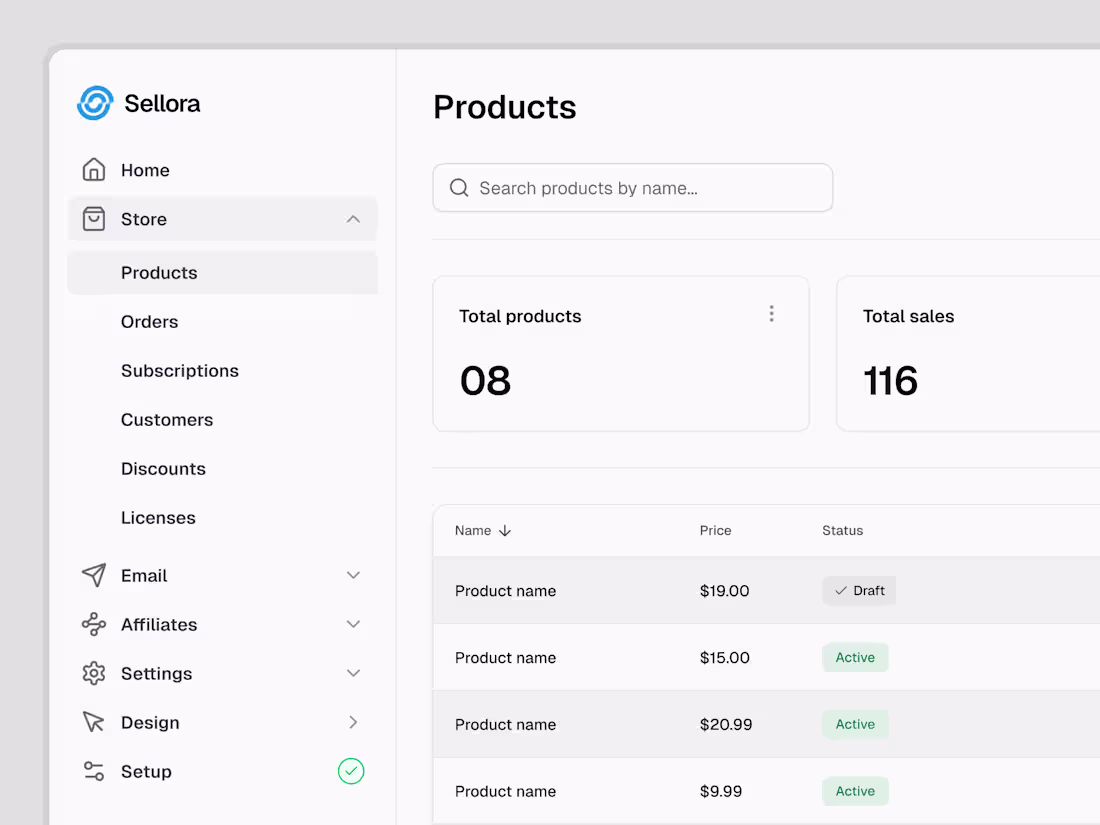This screenshot has height=825, width=1100.
Task: Click the Sellora logo icon
Action: (x=94, y=103)
